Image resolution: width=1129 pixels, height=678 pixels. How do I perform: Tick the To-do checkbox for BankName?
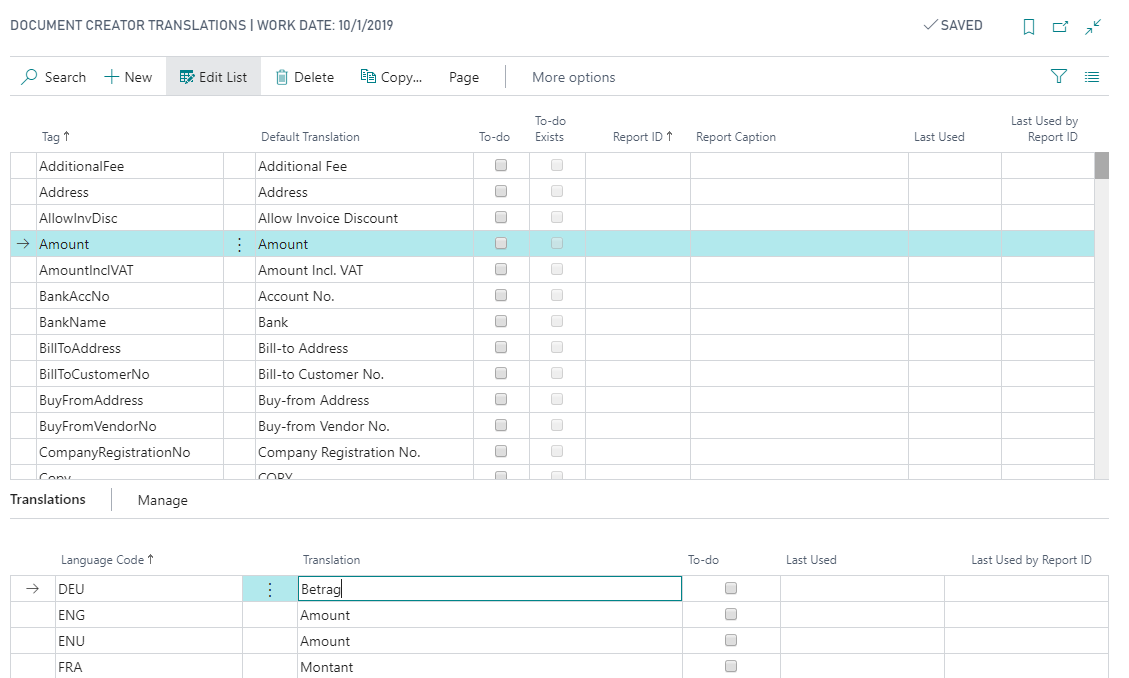(x=501, y=322)
